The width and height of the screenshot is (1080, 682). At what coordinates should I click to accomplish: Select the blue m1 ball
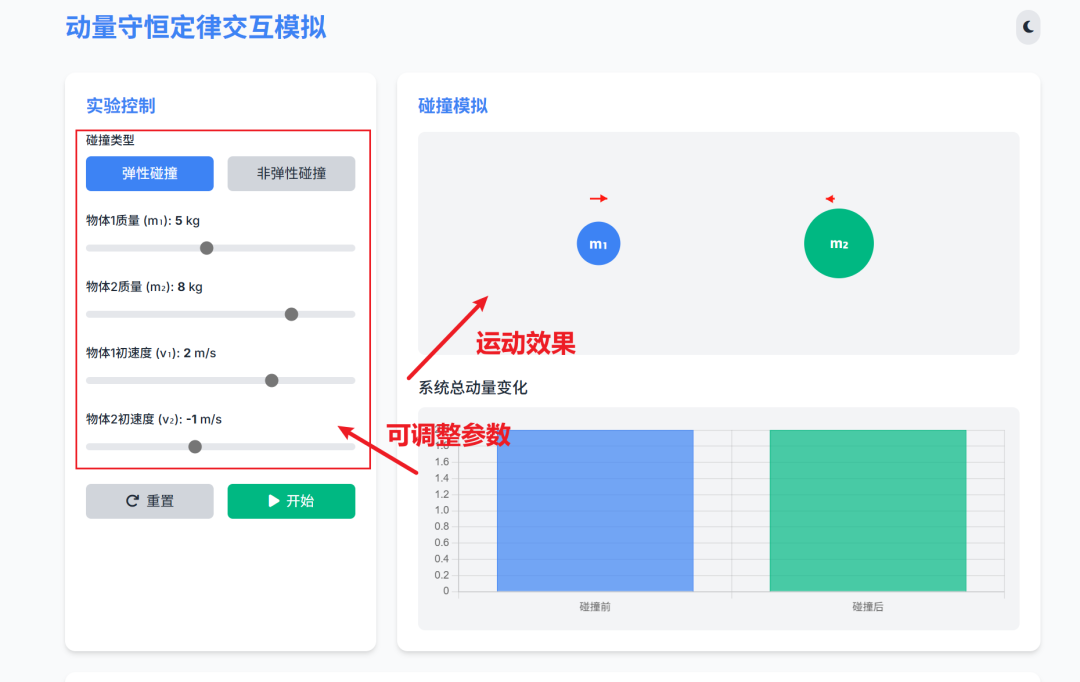click(x=598, y=243)
